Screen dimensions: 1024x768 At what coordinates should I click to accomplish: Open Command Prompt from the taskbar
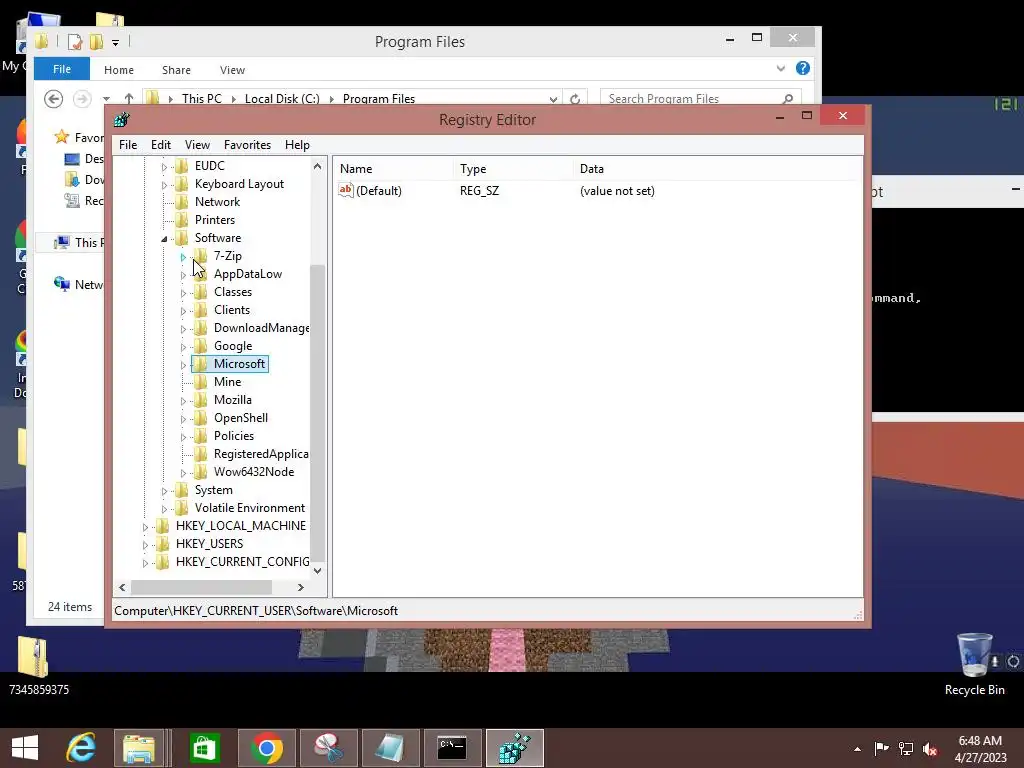(452, 748)
